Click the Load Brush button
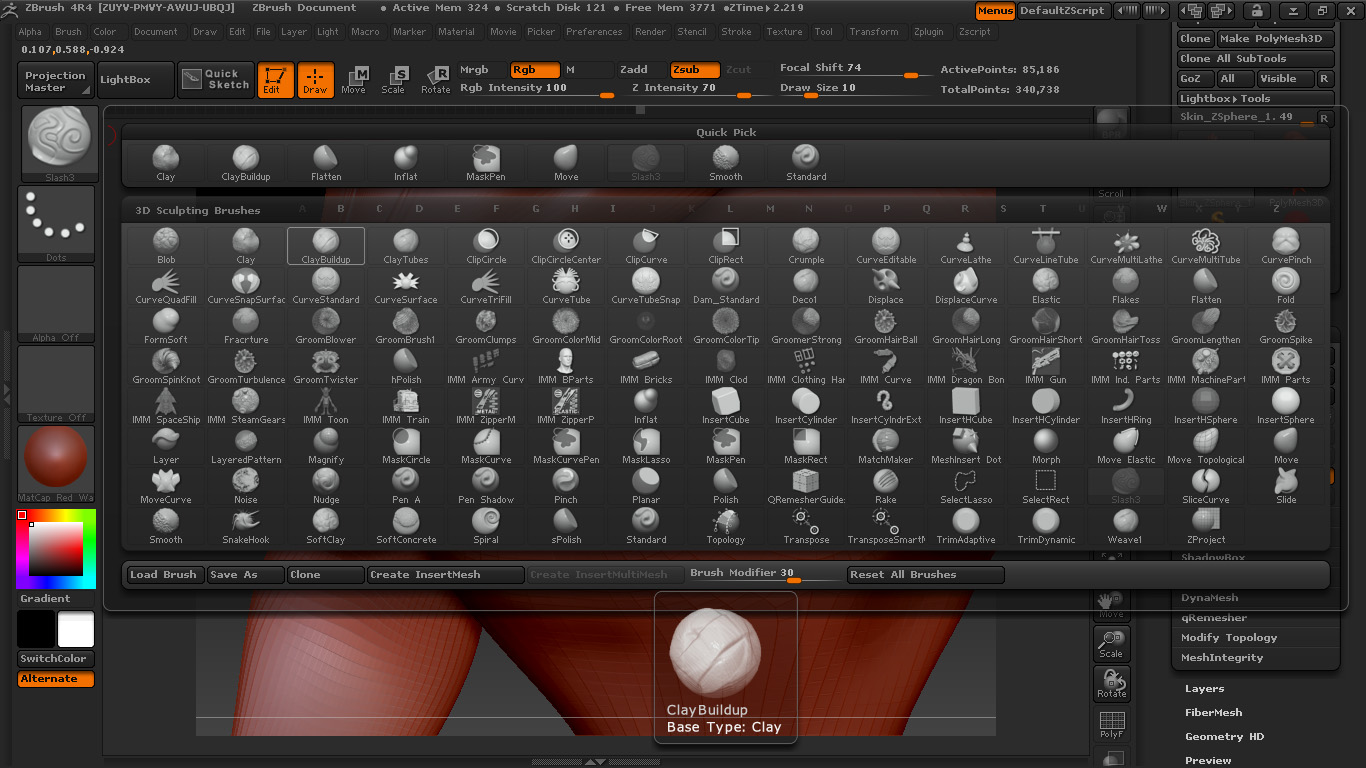1366x768 pixels. click(x=164, y=575)
